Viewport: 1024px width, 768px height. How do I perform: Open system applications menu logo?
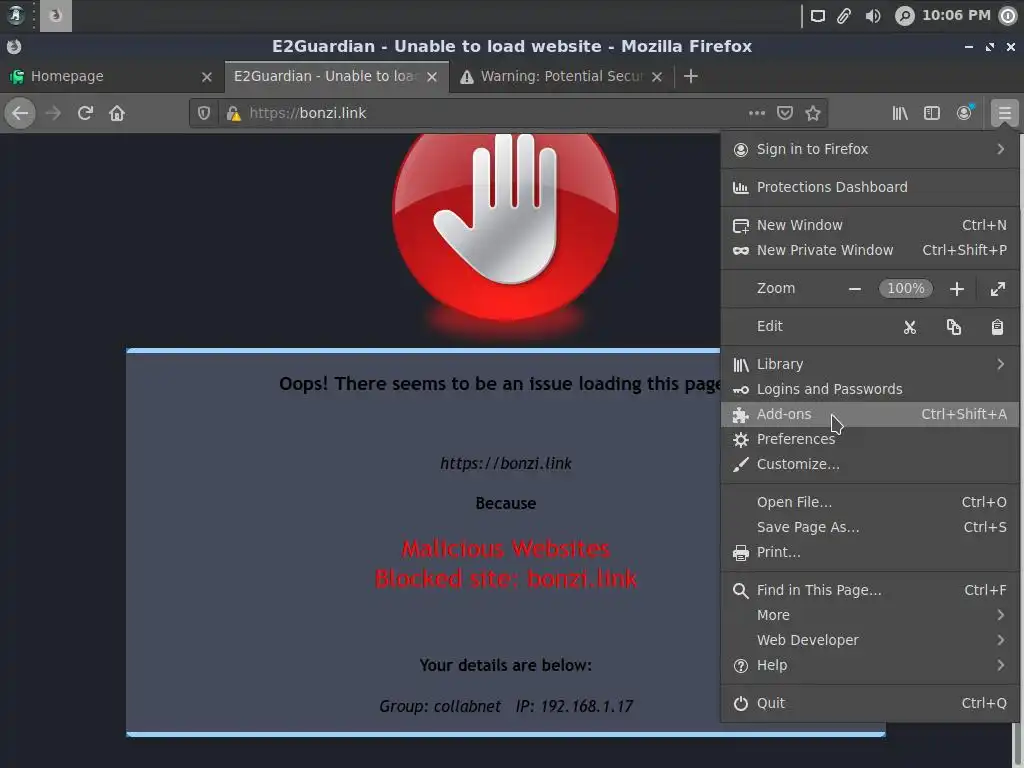15,15
